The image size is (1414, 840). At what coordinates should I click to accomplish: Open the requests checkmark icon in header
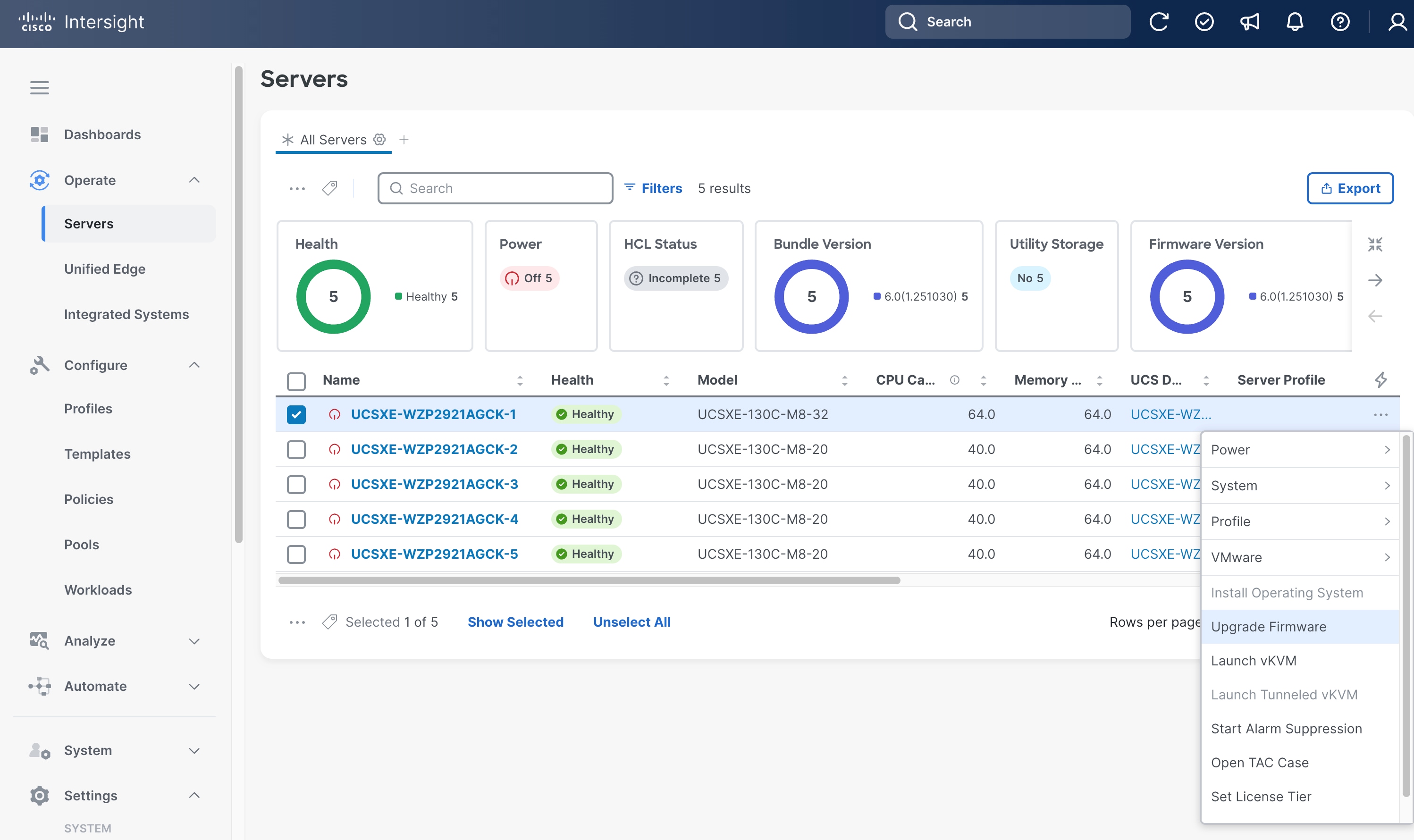[x=1204, y=22]
